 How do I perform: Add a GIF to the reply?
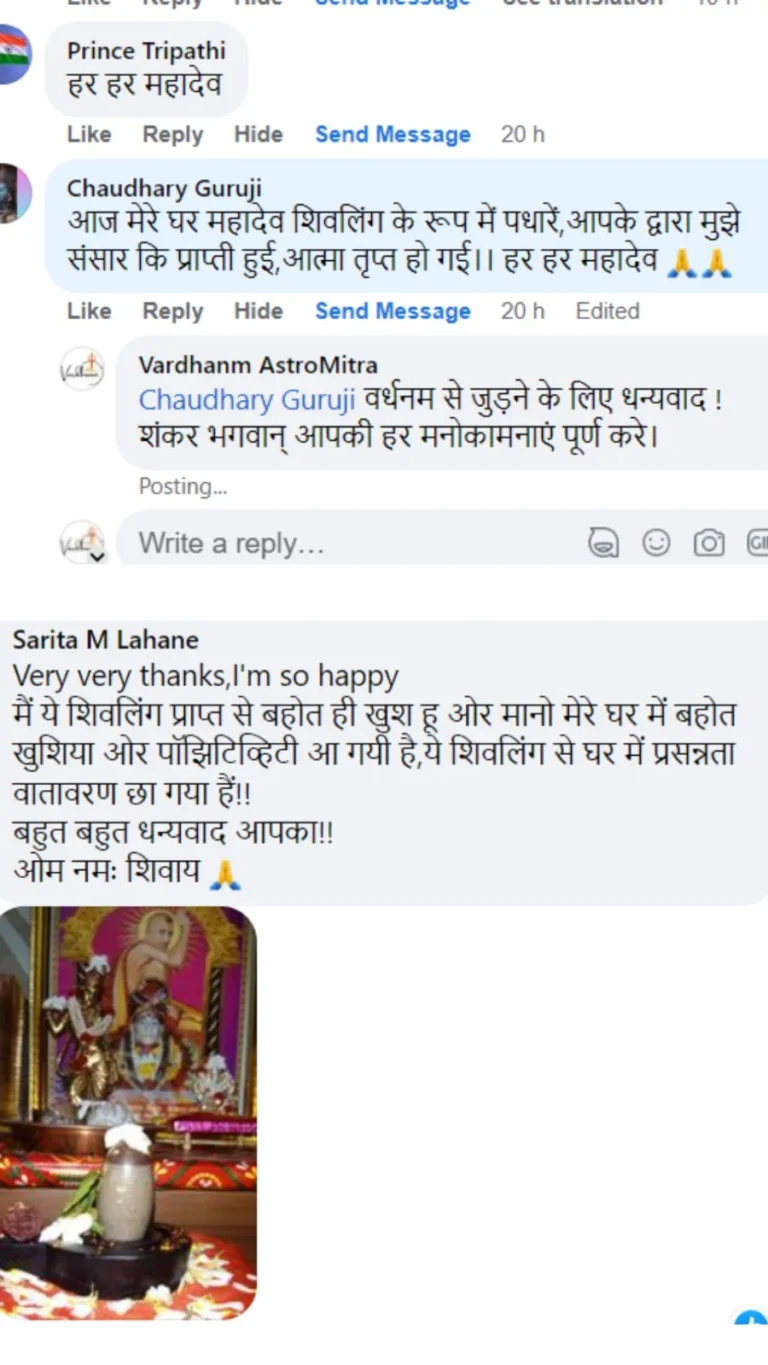(758, 543)
